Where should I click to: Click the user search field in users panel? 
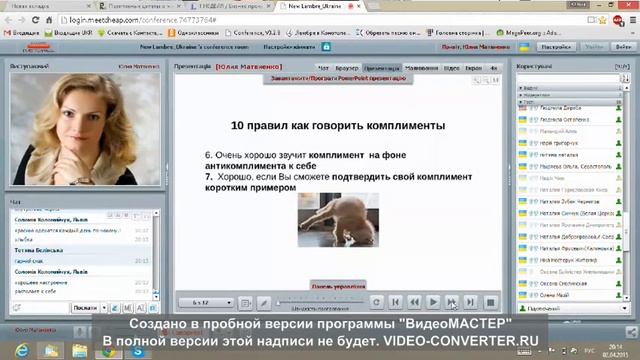(568, 78)
